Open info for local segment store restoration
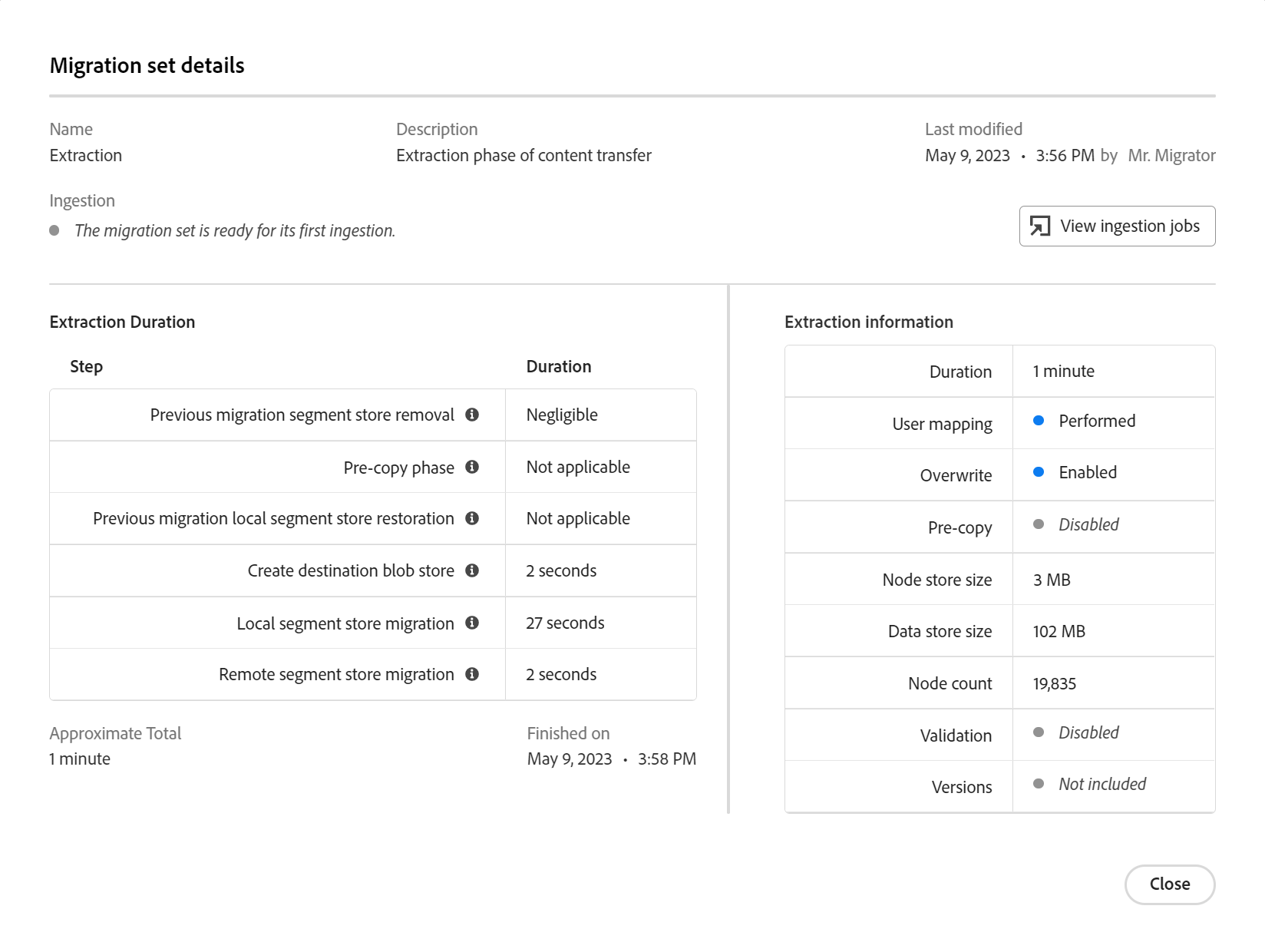 [x=472, y=518]
